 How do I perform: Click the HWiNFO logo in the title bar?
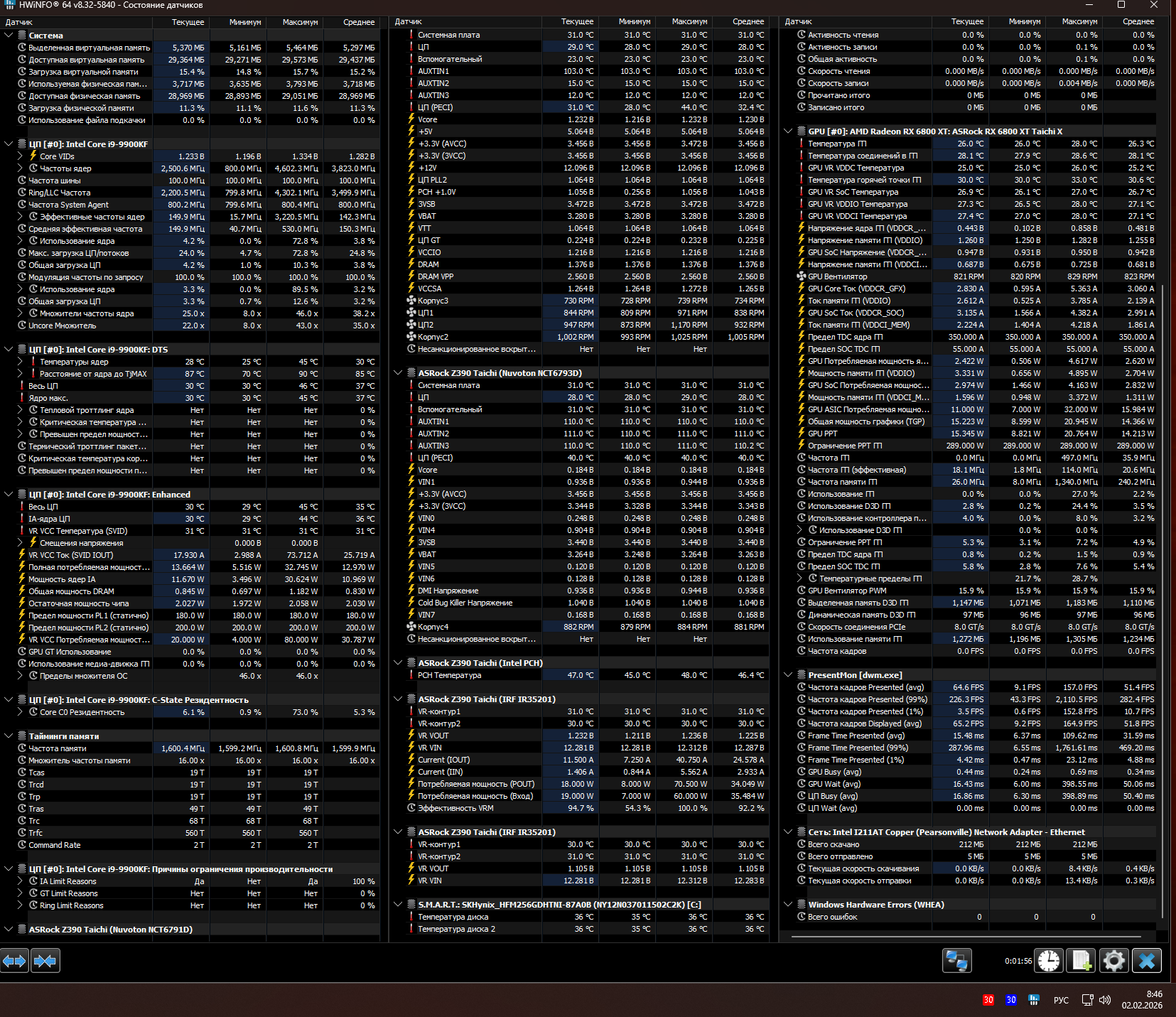click(10, 5)
